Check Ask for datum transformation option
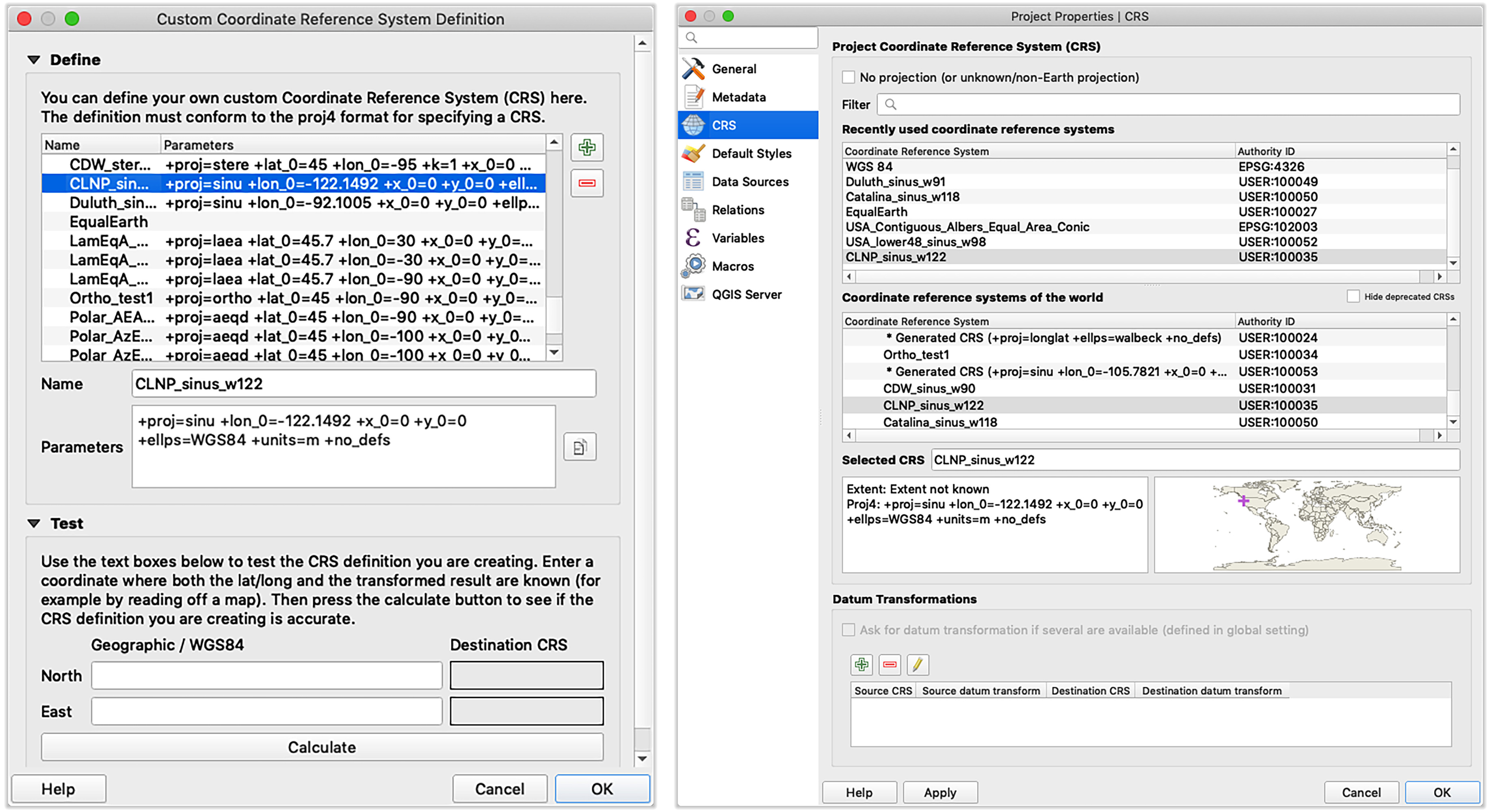1491x812 pixels. [848, 630]
